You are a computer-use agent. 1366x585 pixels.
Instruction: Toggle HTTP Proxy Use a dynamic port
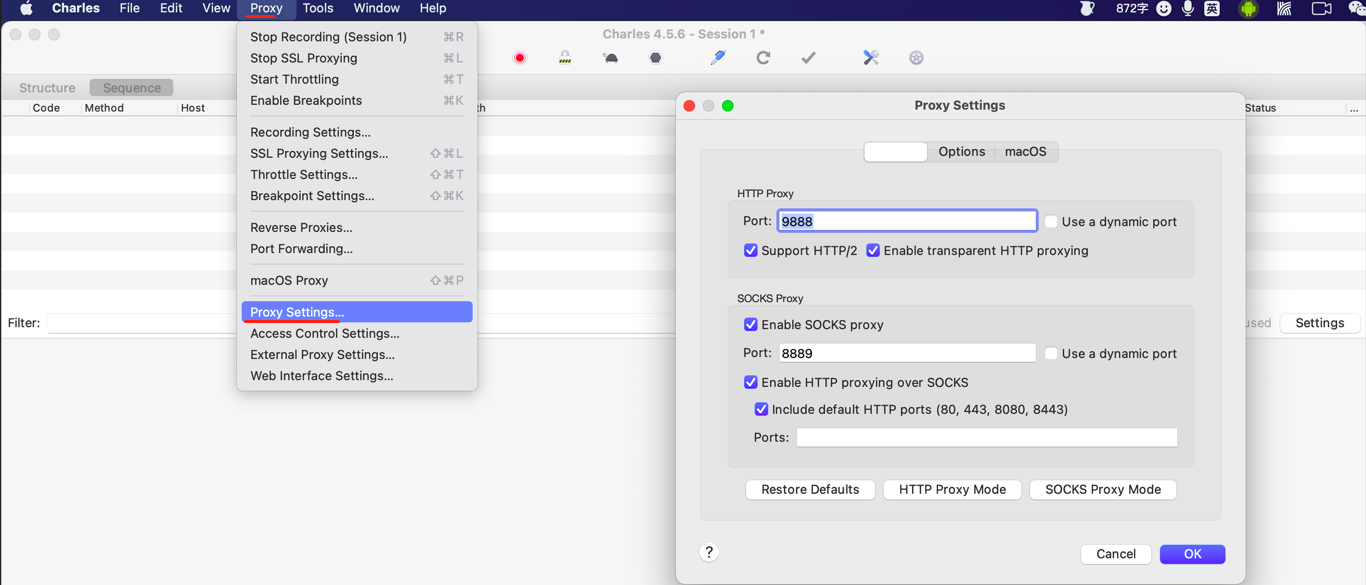coord(1051,222)
